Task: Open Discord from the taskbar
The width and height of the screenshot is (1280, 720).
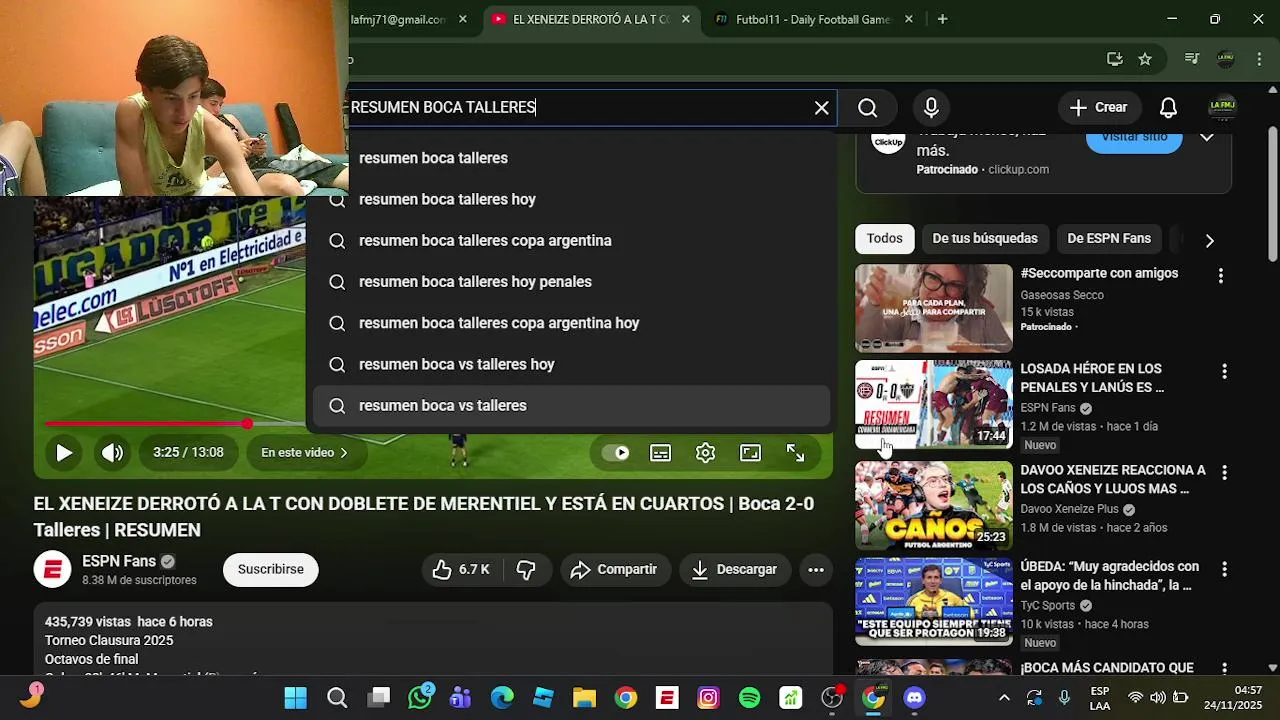Action: pyautogui.click(x=914, y=698)
